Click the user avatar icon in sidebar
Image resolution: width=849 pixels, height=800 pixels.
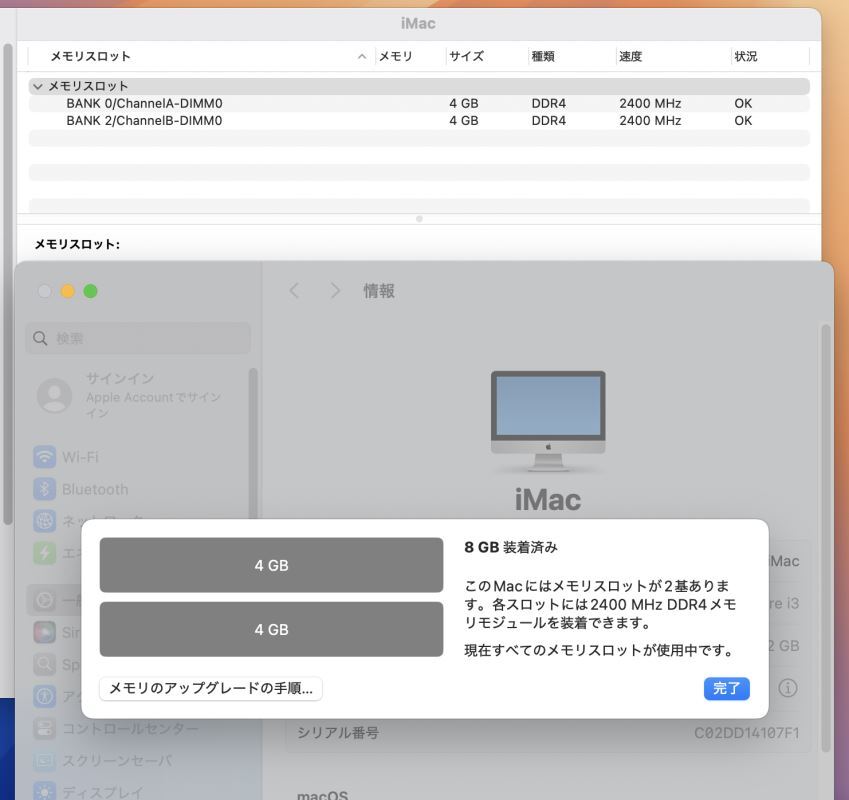click(54, 396)
